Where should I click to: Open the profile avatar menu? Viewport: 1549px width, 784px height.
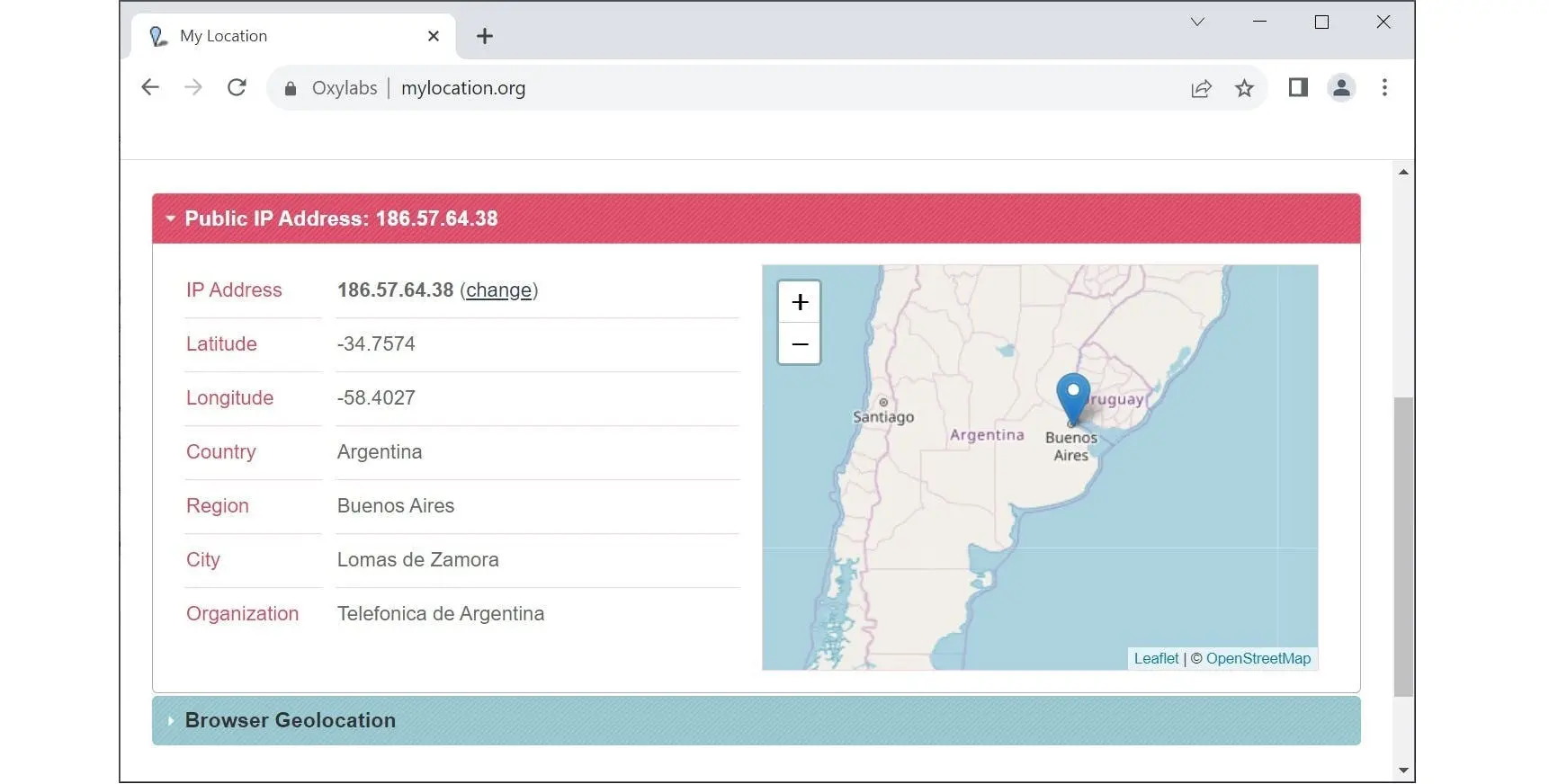[x=1341, y=87]
